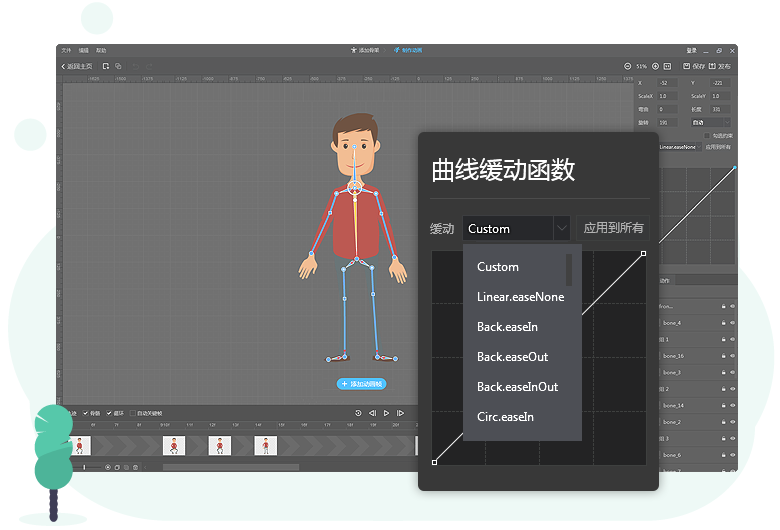Enable the 自动关键帧 checkbox

tap(133, 413)
